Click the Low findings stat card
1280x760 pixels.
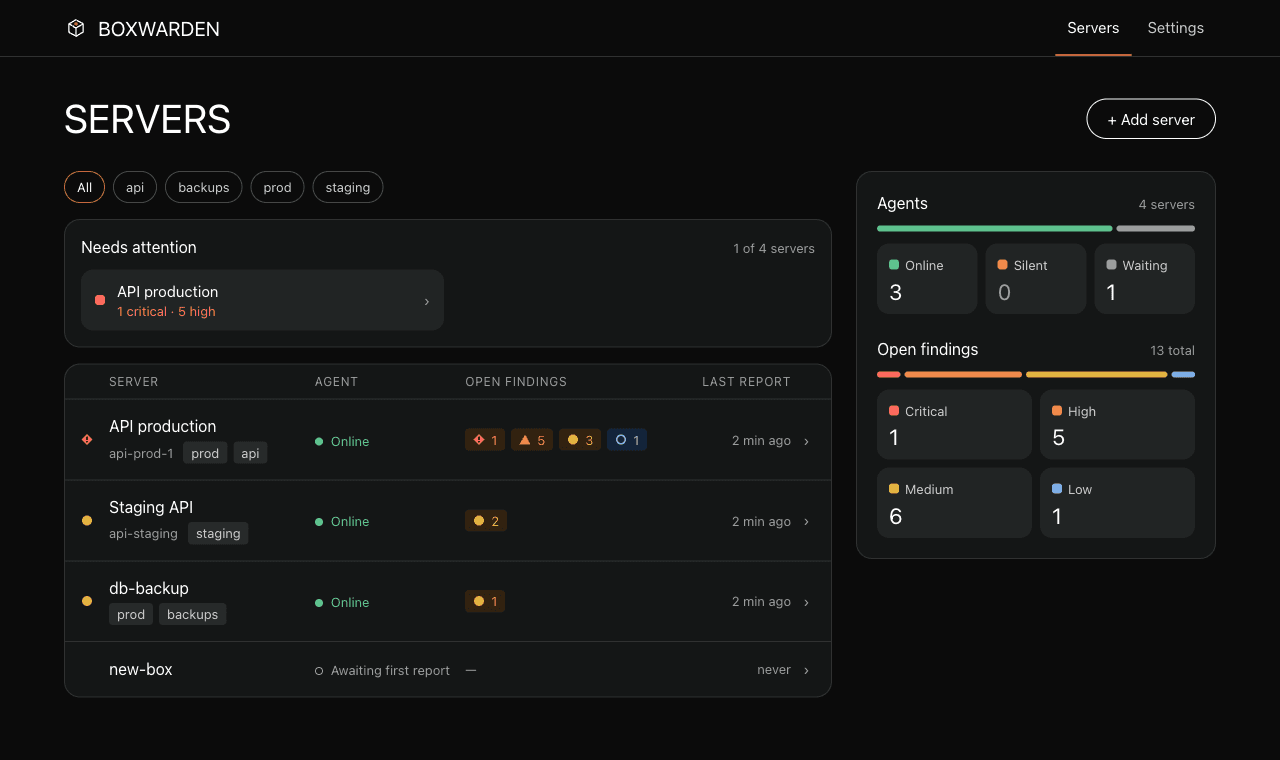coord(1118,503)
